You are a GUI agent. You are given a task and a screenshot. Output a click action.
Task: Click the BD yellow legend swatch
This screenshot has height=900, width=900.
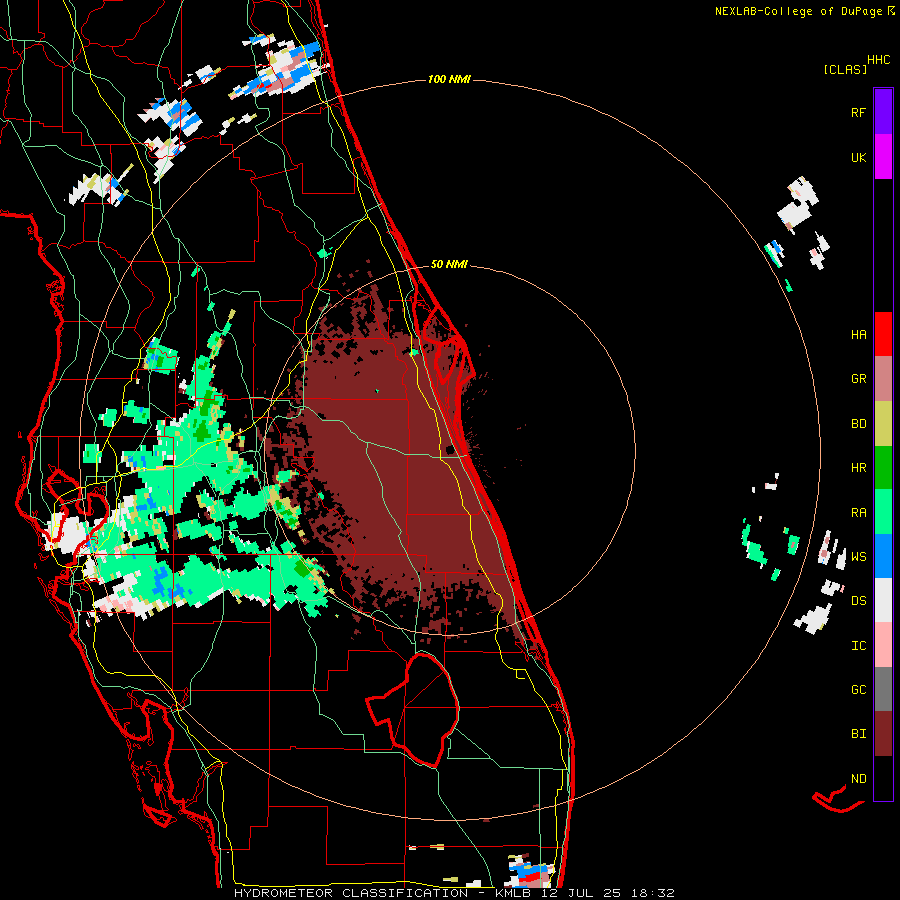pyautogui.click(x=883, y=424)
